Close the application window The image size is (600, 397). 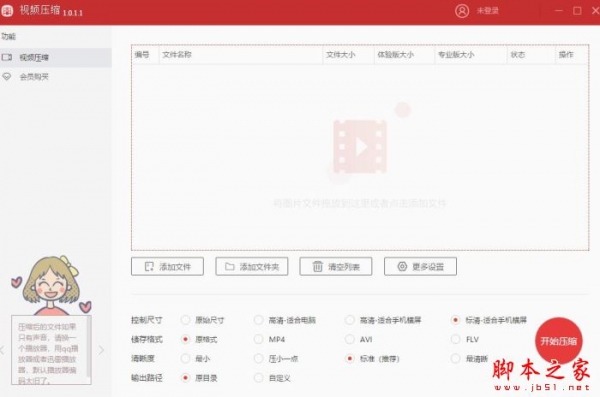tap(596, 11)
